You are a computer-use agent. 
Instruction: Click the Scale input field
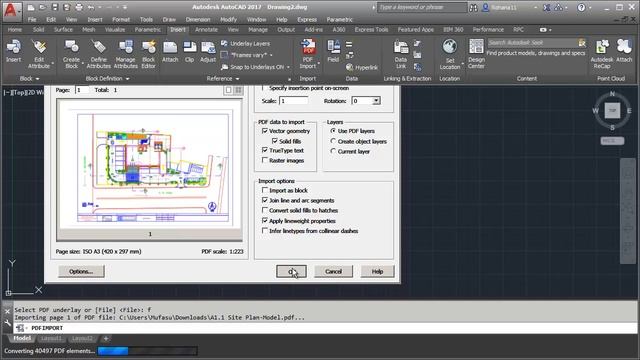pyautogui.click(x=293, y=101)
